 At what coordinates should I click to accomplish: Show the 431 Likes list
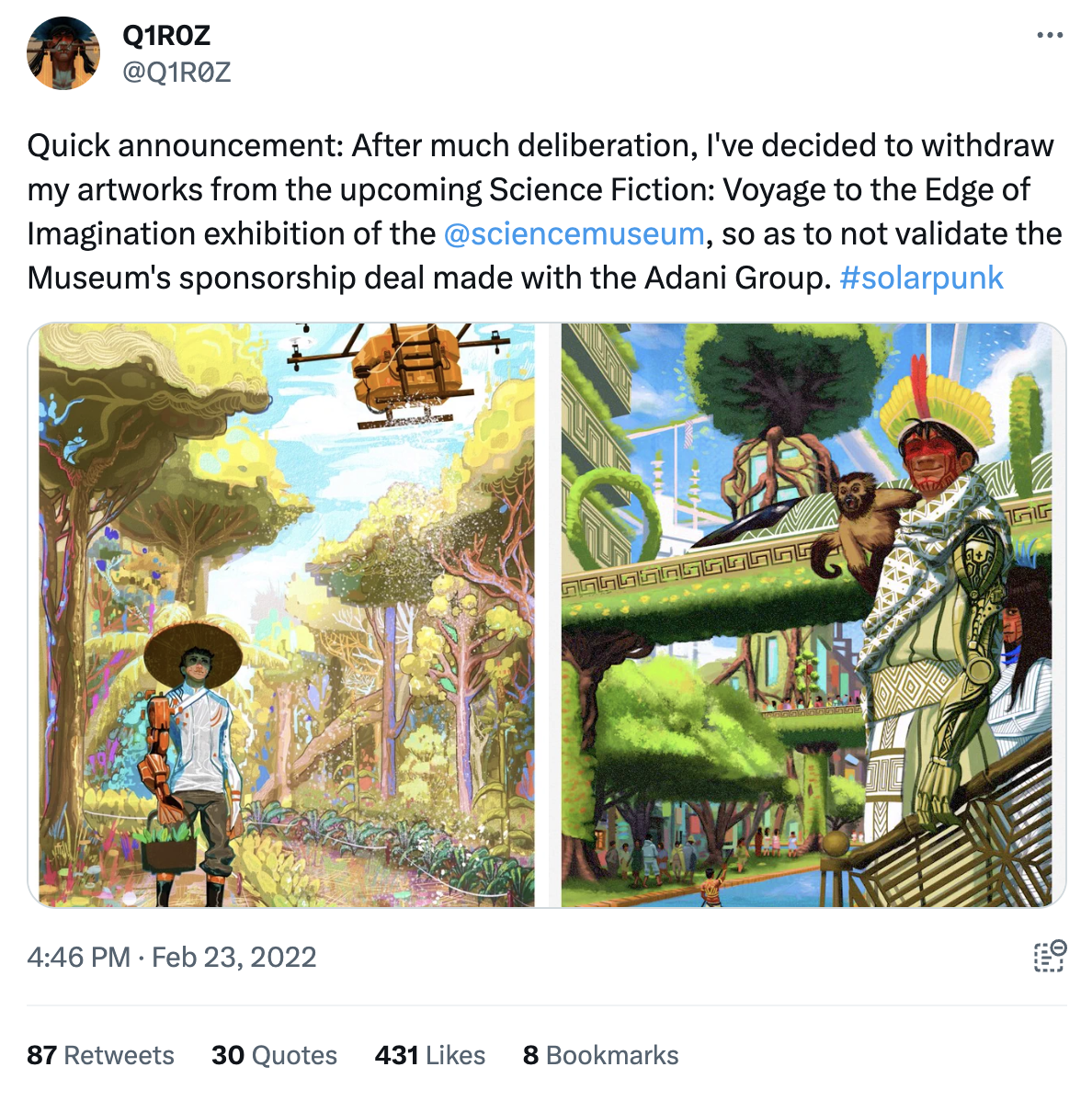coord(429,1055)
